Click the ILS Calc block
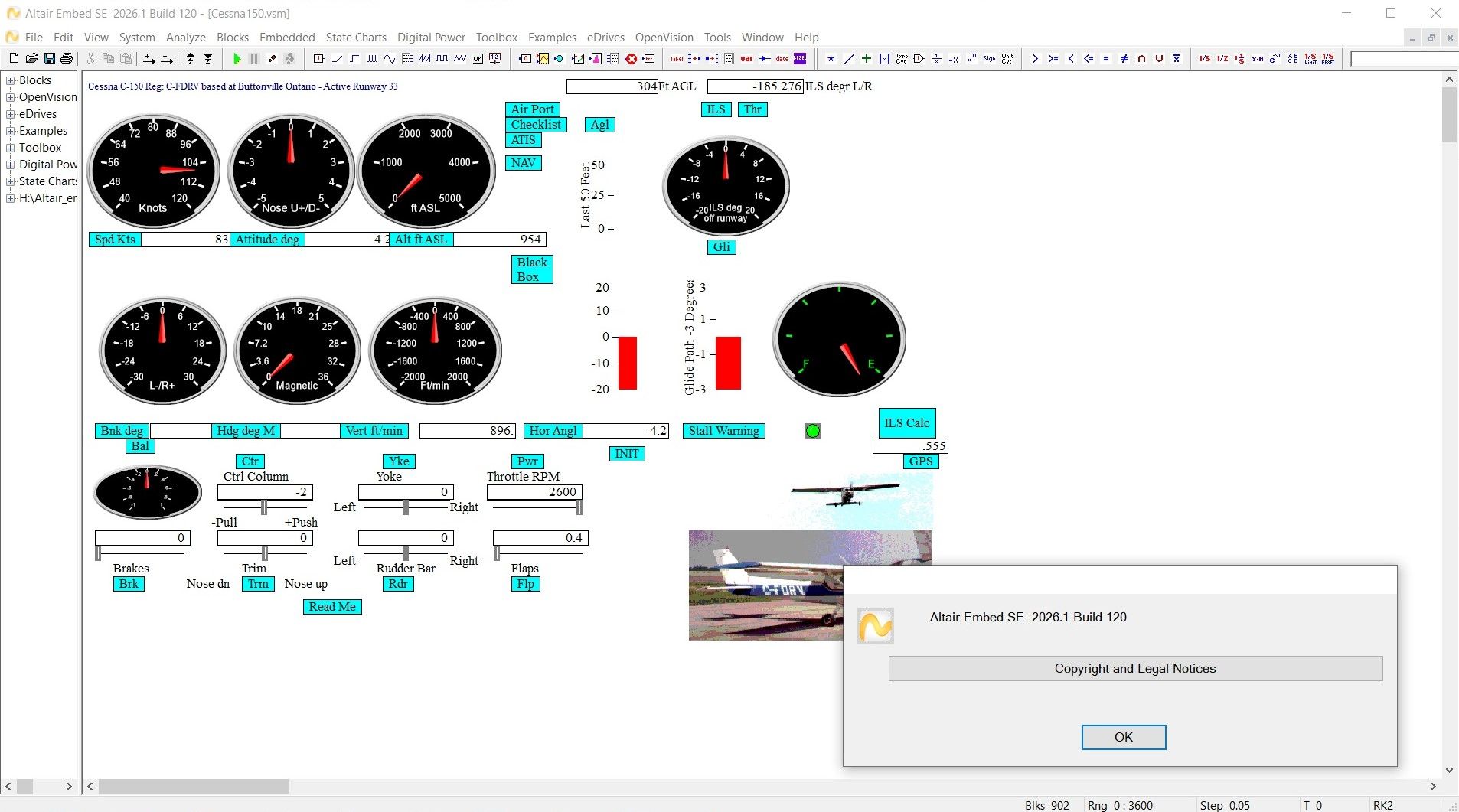Viewport: 1459px width, 812px height. [907, 422]
